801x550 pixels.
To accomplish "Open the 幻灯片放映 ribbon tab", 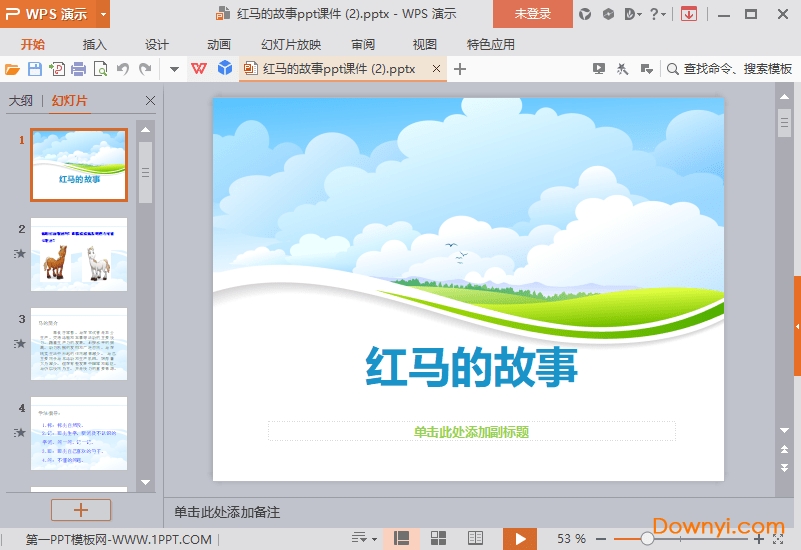I will coord(291,44).
